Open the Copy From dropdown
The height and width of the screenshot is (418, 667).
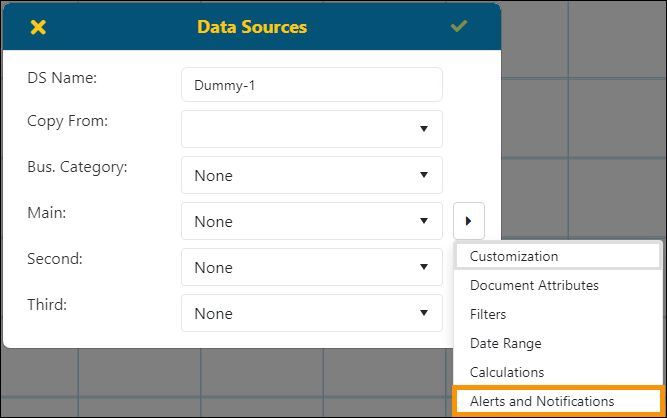pos(311,129)
